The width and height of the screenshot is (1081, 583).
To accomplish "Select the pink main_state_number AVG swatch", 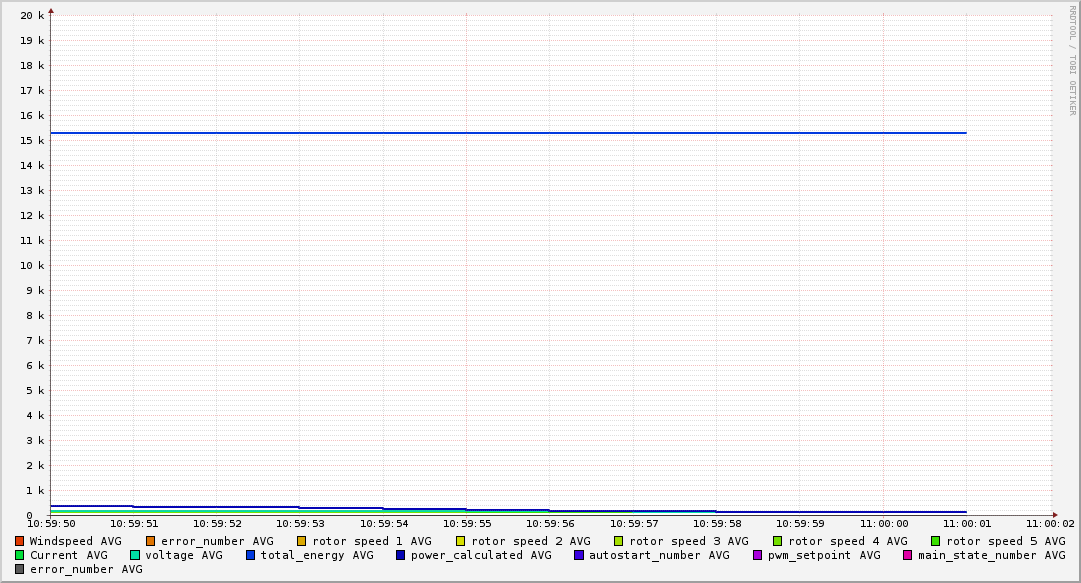I will coord(908,555).
